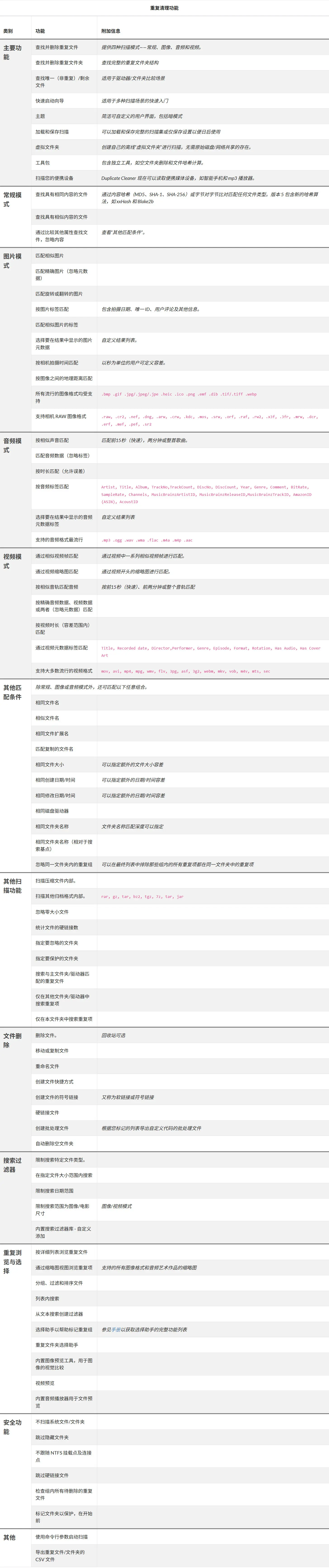Click the "主题" feature cell
The image size is (329, 1568).
[x=64, y=116]
